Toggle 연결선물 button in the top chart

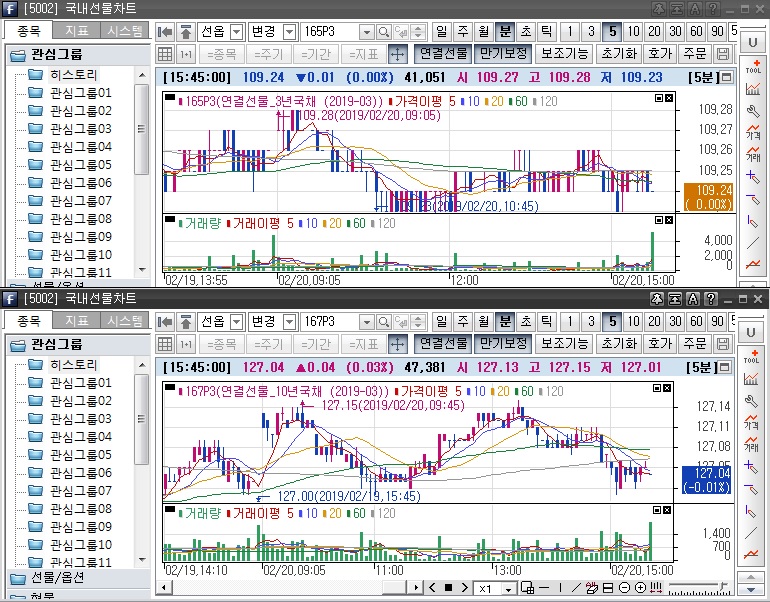tap(442, 53)
